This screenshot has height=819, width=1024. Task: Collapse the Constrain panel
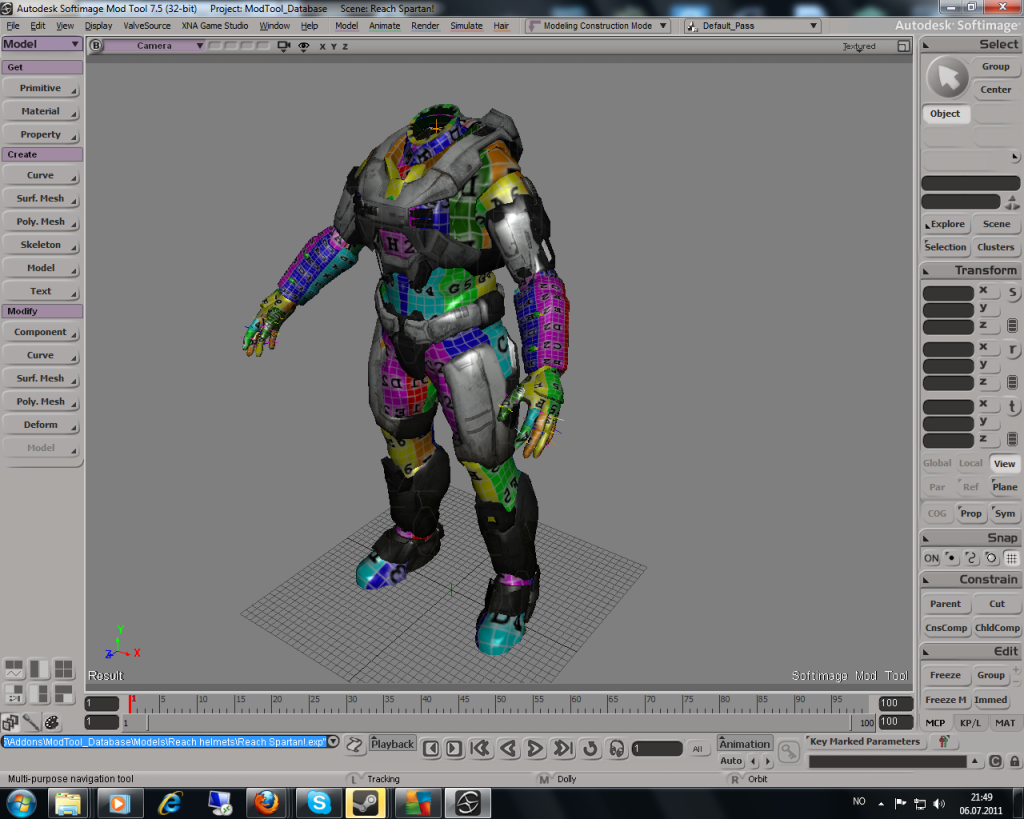[x=926, y=580]
